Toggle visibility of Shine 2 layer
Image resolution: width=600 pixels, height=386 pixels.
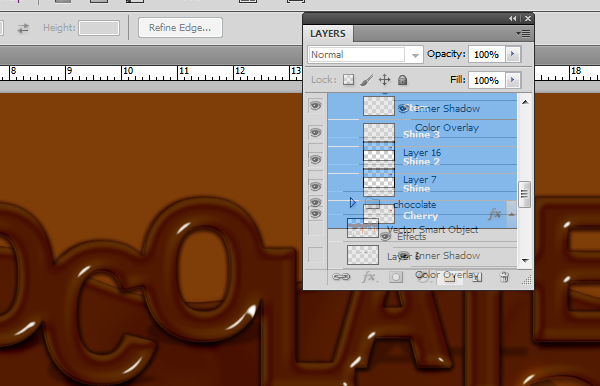315,160
